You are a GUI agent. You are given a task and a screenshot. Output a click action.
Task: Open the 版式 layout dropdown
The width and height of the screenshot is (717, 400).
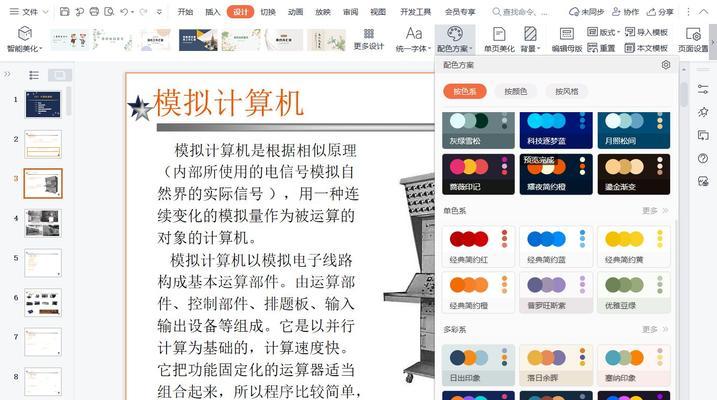click(603, 32)
